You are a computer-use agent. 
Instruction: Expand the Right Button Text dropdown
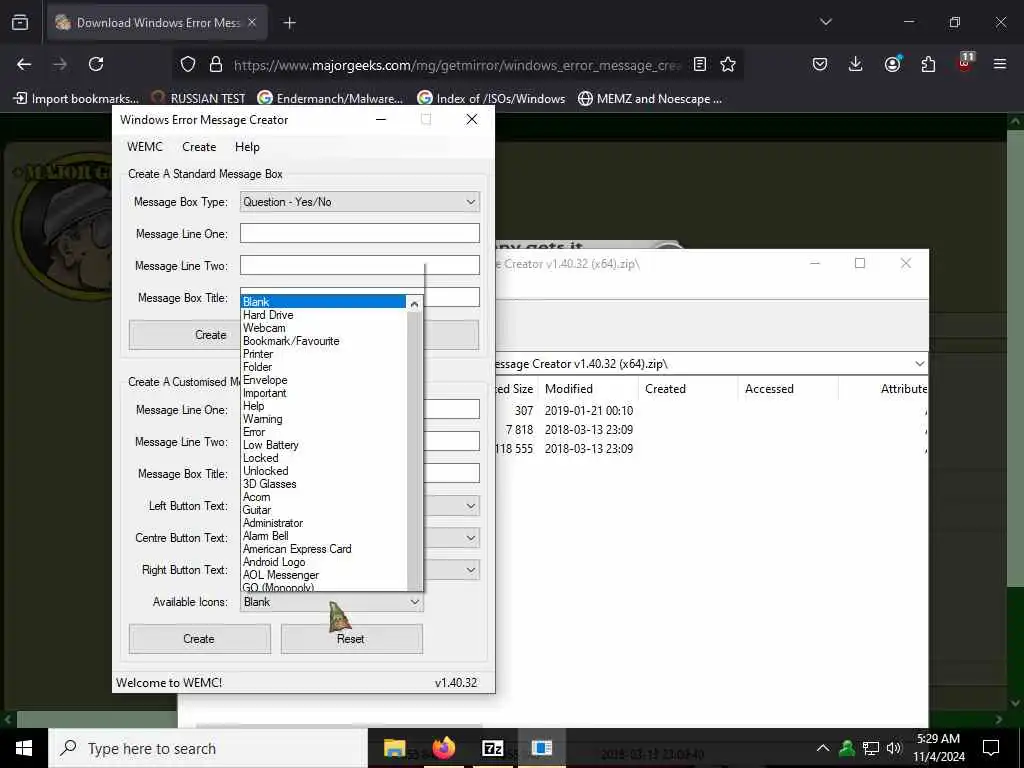tap(470, 569)
